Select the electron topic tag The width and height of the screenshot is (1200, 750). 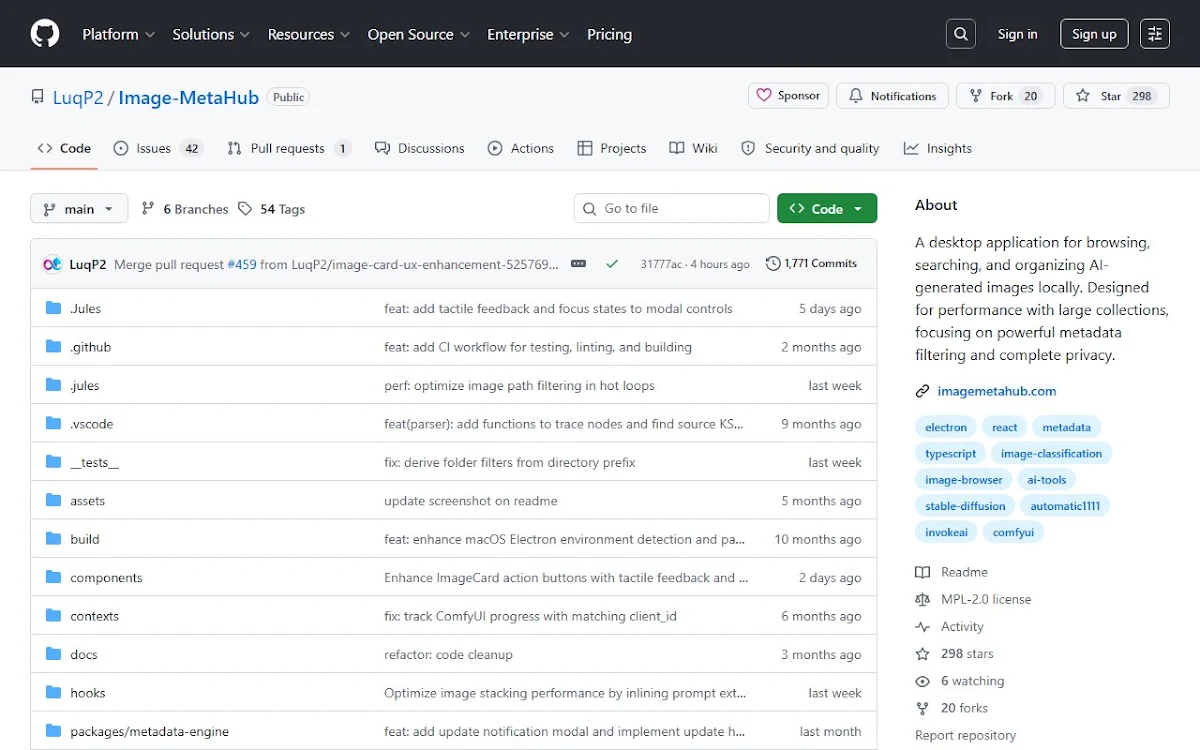tap(946, 427)
